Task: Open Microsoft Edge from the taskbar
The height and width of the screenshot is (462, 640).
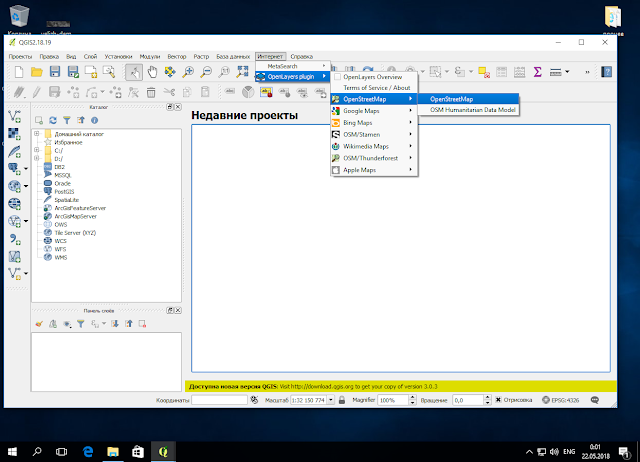Action: (x=88, y=451)
